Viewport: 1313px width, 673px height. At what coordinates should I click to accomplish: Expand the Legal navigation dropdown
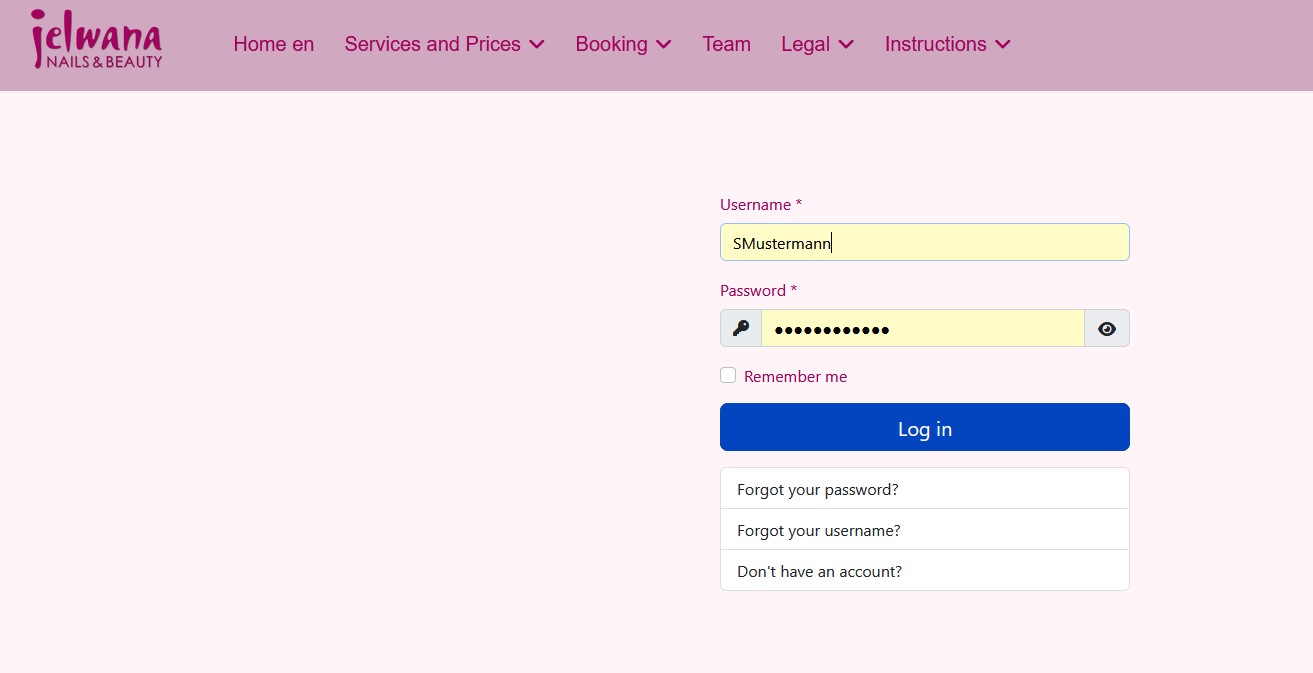pos(806,44)
